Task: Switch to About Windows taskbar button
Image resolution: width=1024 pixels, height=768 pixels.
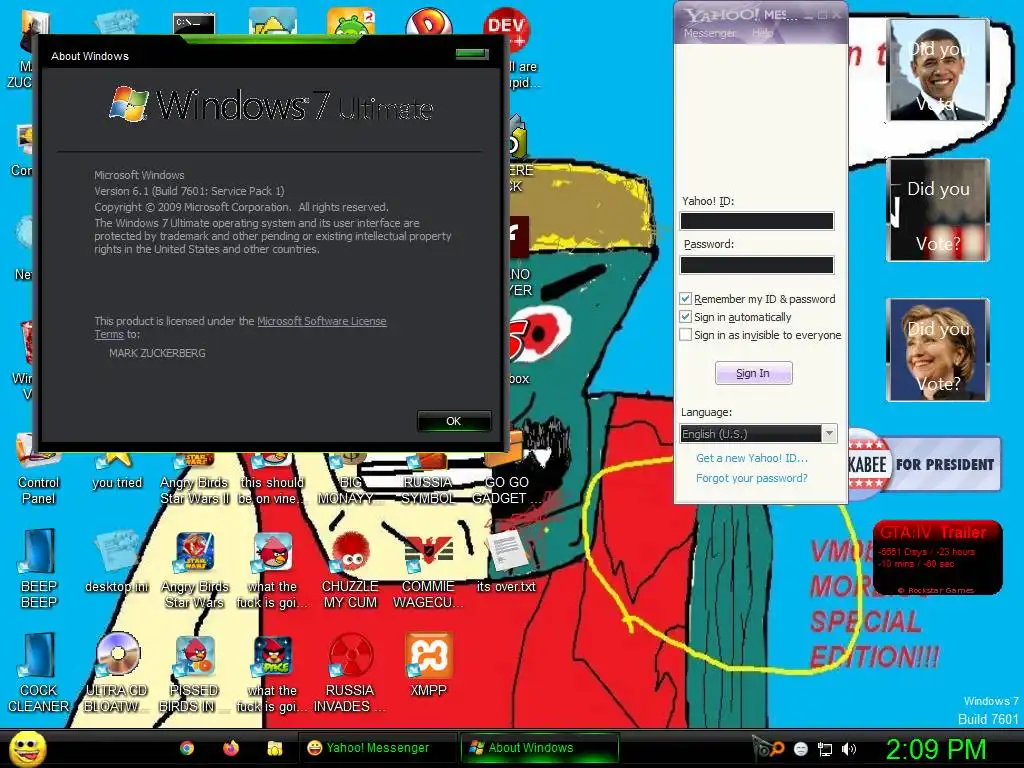Action: click(x=539, y=748)
